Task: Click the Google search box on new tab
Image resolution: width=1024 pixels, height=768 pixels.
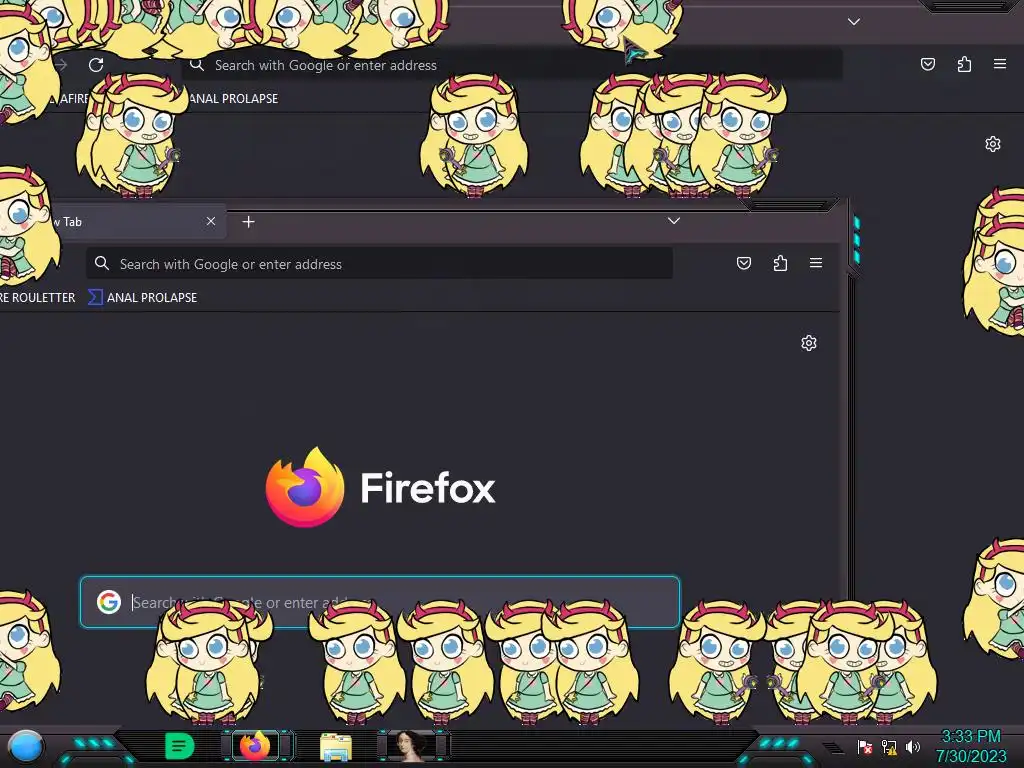Action: [379, 602]
